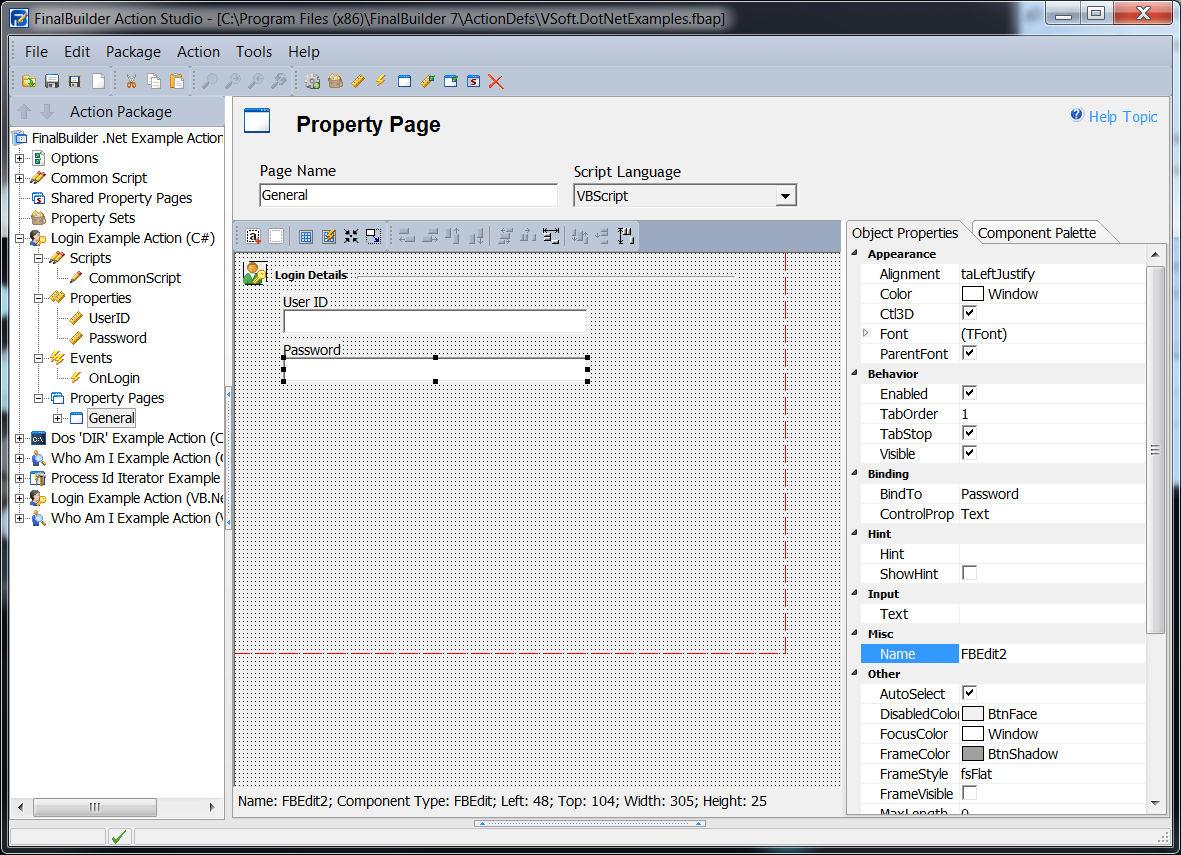Click the Paste clipboard icon
This screenshot has height=855, width=1181.
[x=177, y=81]
